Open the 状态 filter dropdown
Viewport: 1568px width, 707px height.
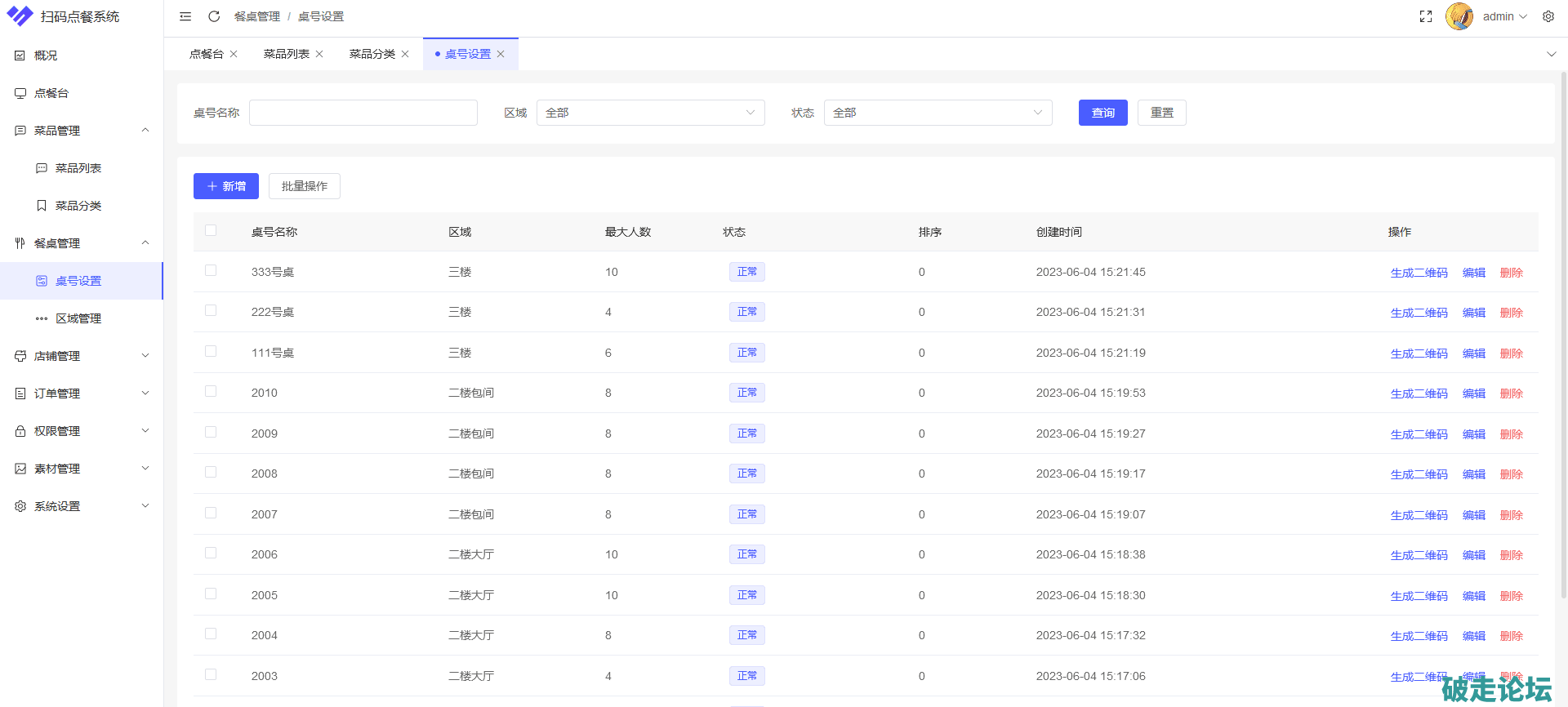(938, 113)
